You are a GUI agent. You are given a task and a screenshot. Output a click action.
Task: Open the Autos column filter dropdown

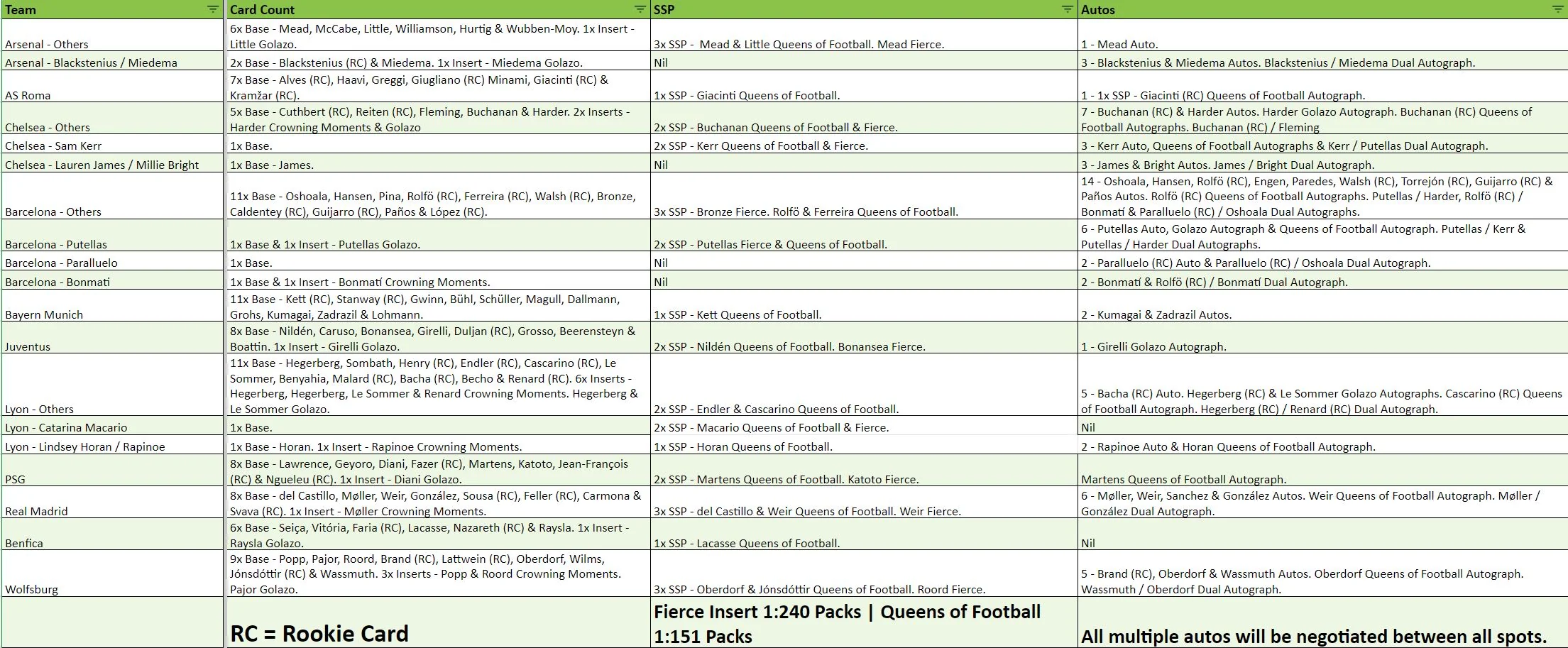tap(1558, 9)
